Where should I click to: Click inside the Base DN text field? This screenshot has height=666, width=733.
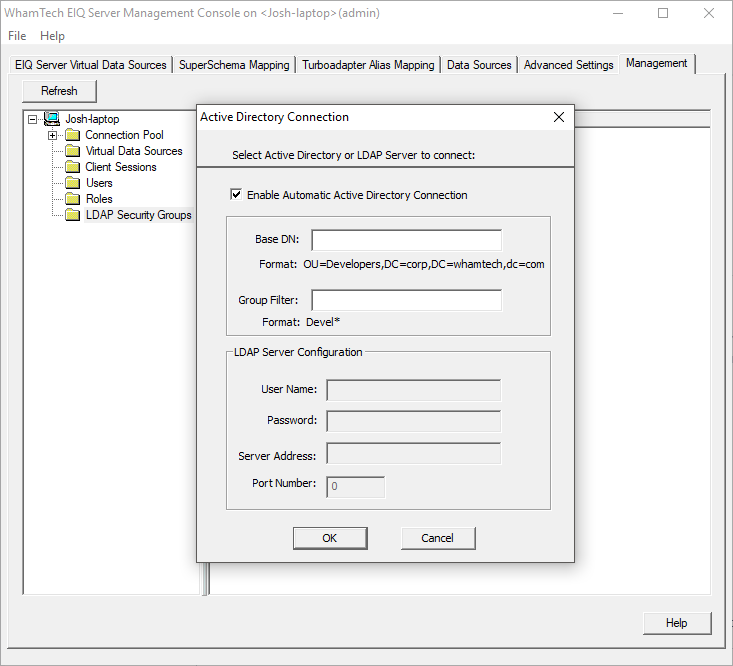pos(406,240)
